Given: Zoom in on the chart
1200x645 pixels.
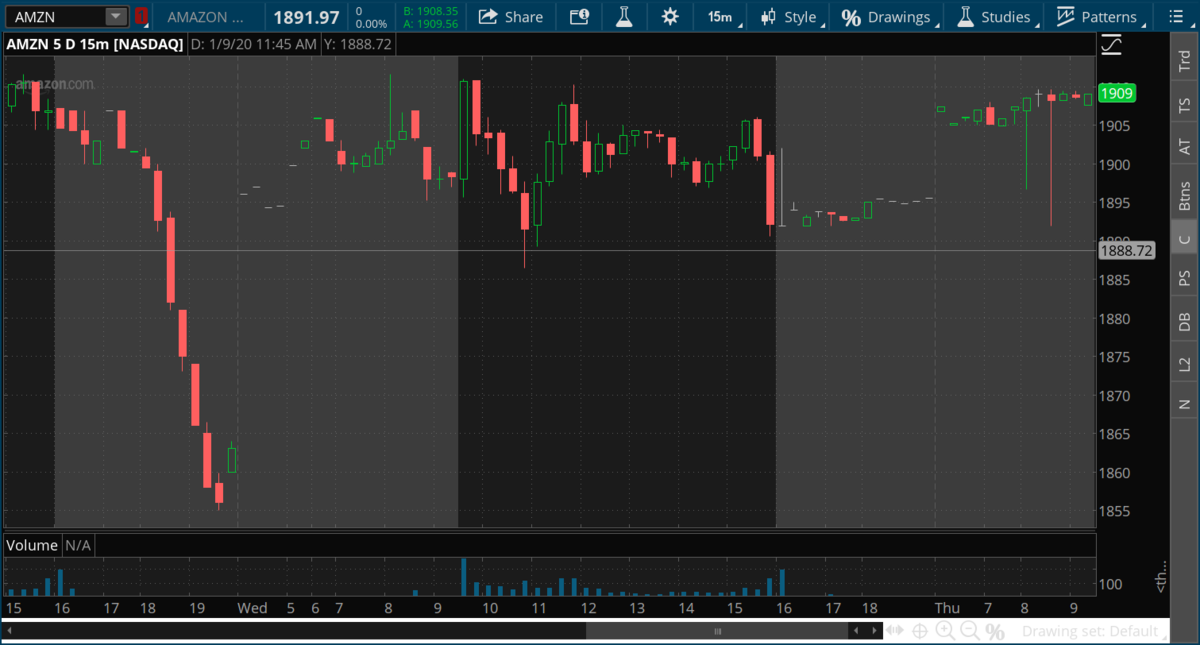Looking at the screenshot, I should pyautogui.click(x=945, y=631).
